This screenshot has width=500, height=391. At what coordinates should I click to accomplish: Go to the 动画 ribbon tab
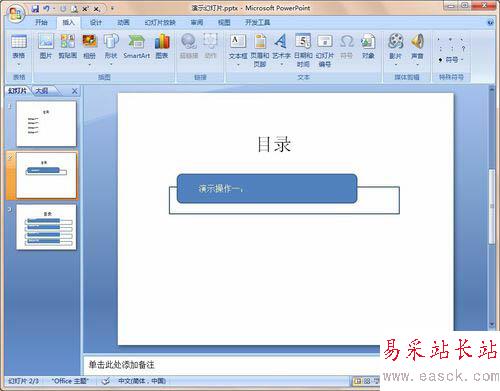click(x=123, y=22)
